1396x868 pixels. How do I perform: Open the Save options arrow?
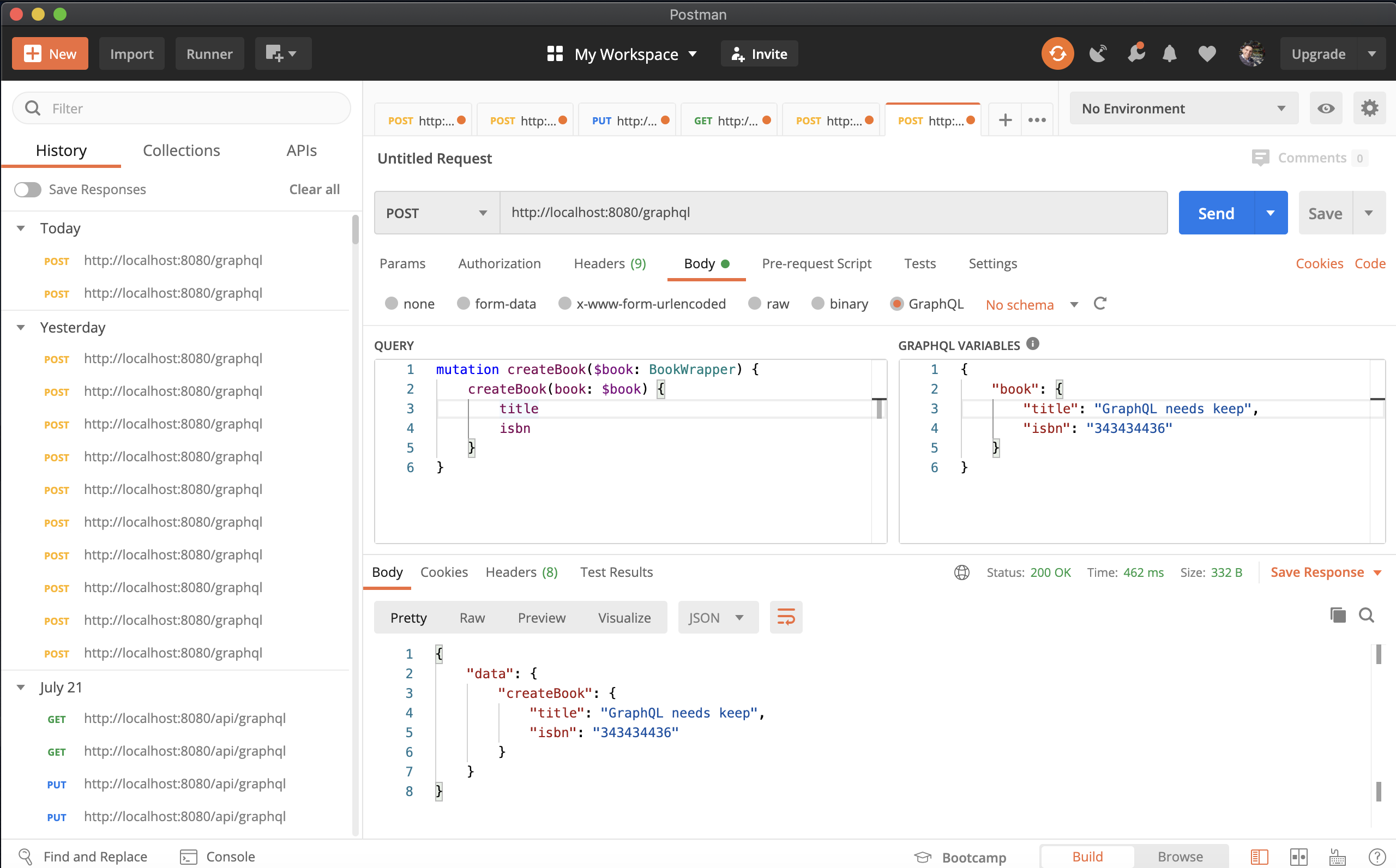(1369, 213)
